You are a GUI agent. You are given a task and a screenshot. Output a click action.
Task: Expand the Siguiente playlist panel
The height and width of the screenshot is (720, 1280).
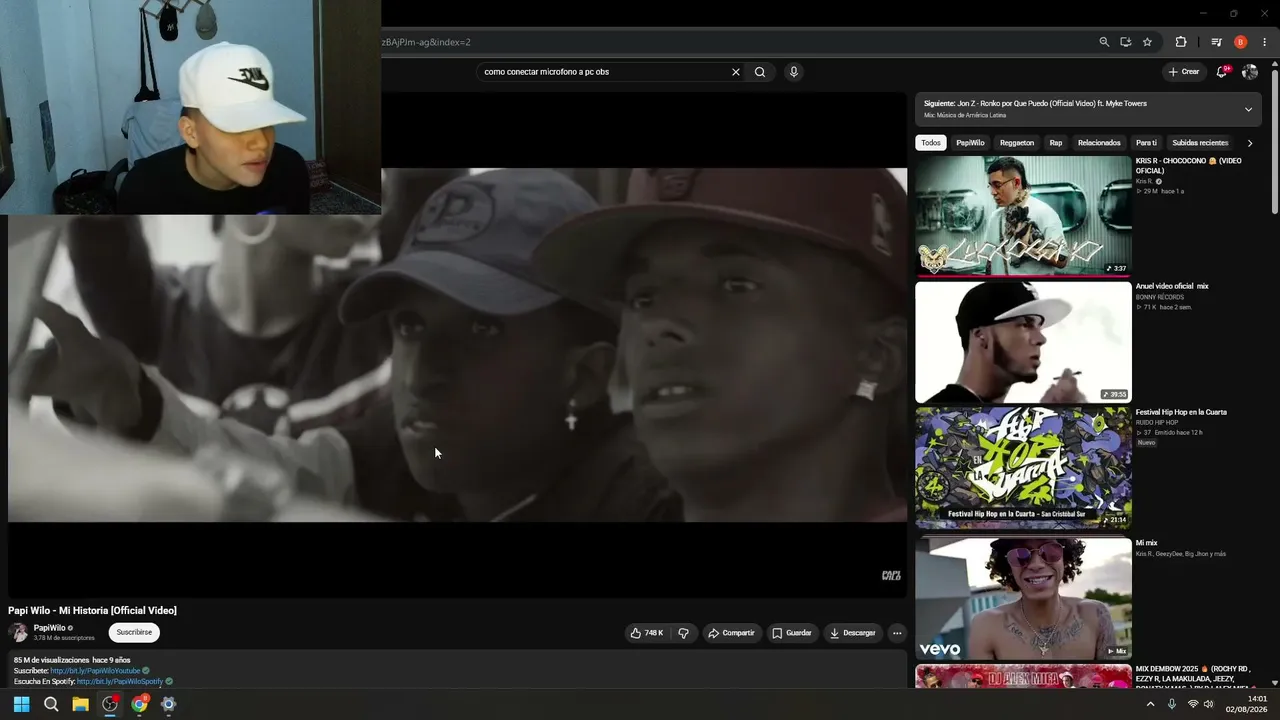(x=1248, y=109)
